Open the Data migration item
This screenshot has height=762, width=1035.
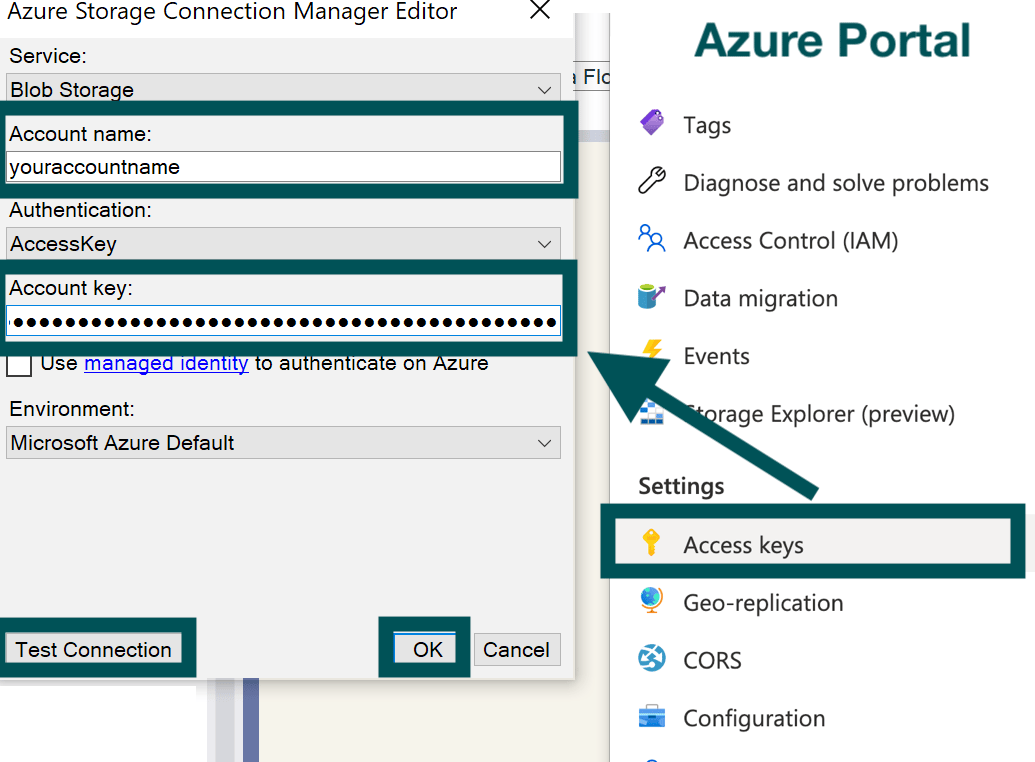click(x=760, y=298)
